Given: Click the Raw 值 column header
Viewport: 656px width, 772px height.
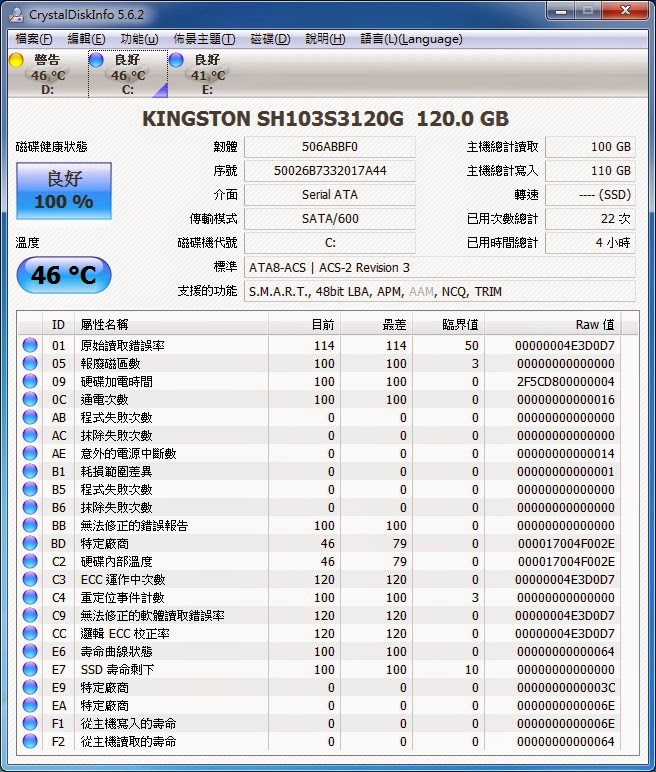Looking at the screenshot, I should 553,324.
